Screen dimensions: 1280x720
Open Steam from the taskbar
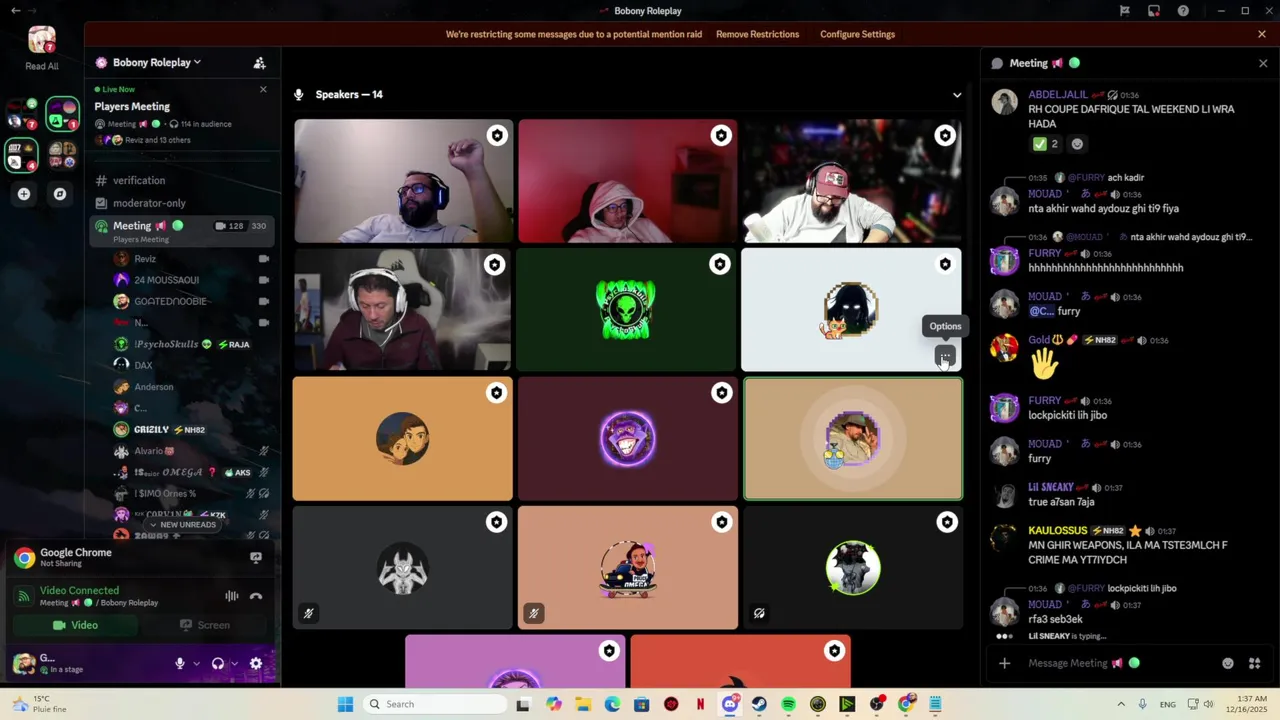click(x=759, y=704)
